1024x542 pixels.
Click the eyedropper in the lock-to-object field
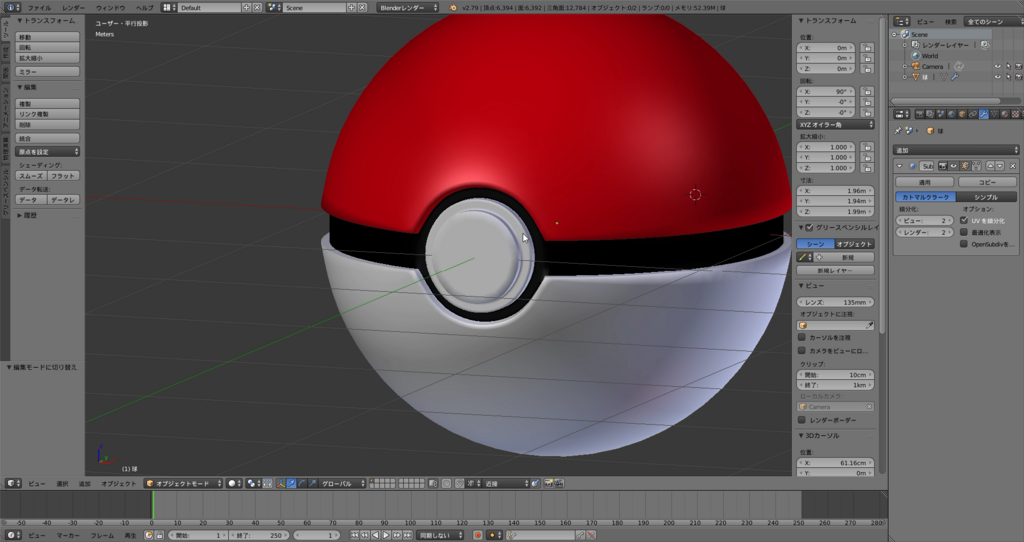(x=870, y=325)
